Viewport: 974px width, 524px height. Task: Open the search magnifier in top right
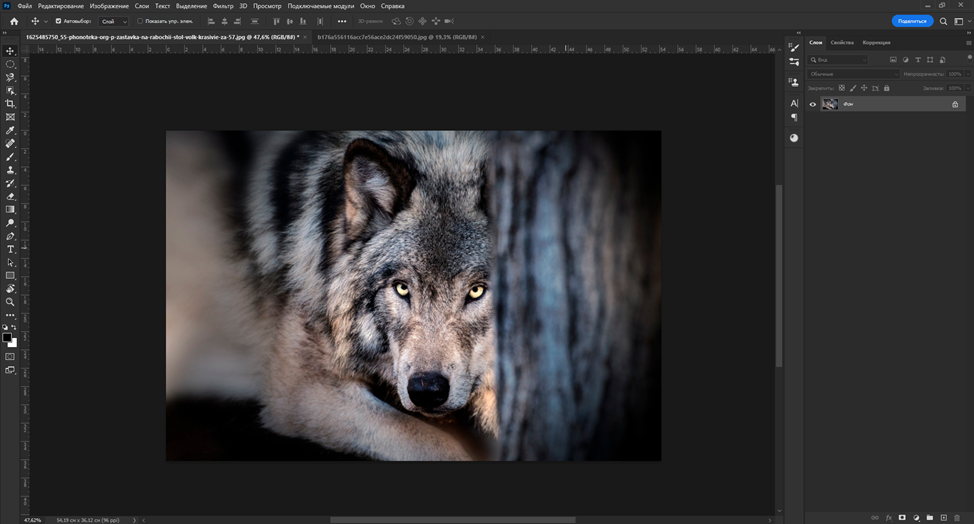click(943, 21)
